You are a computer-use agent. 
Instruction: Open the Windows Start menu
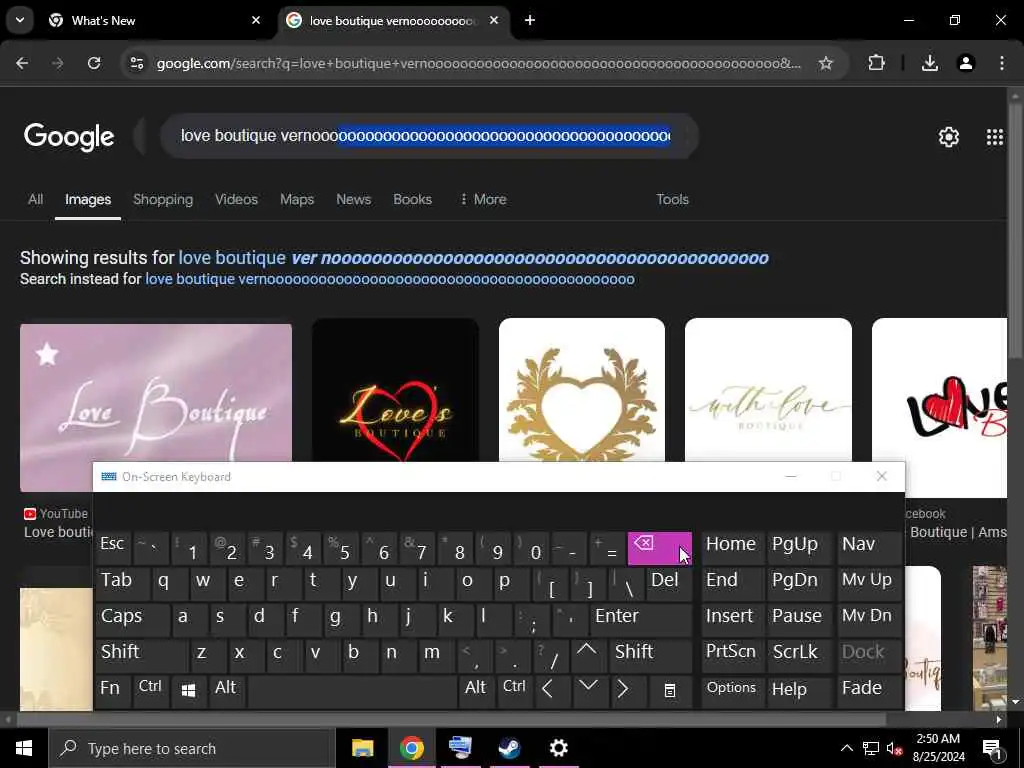tap(24, 748)
